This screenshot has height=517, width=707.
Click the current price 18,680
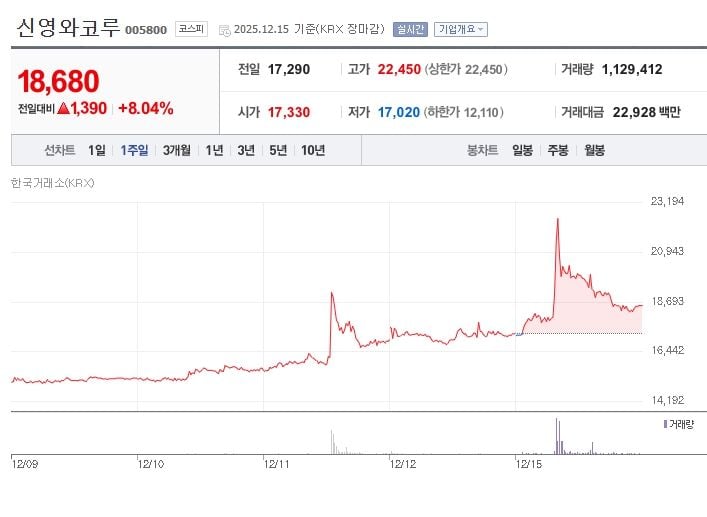point(58,82)
